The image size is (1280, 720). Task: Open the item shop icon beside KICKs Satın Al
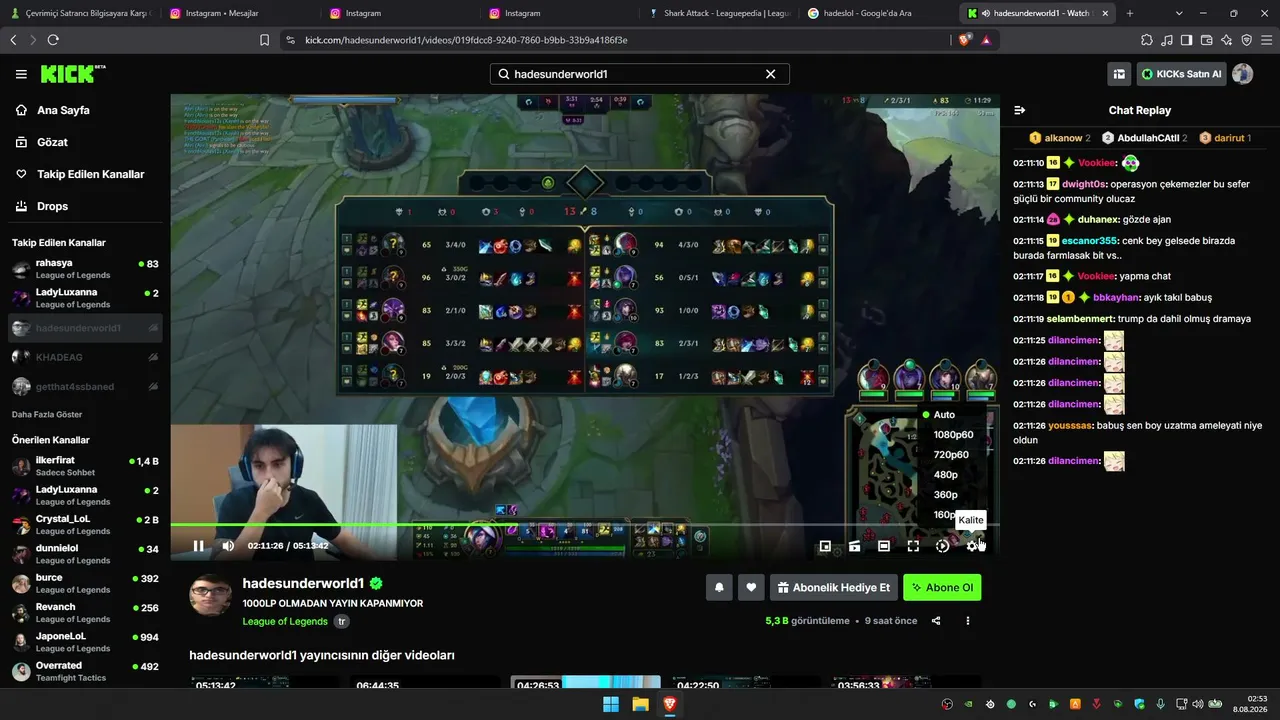[1119, 74]
